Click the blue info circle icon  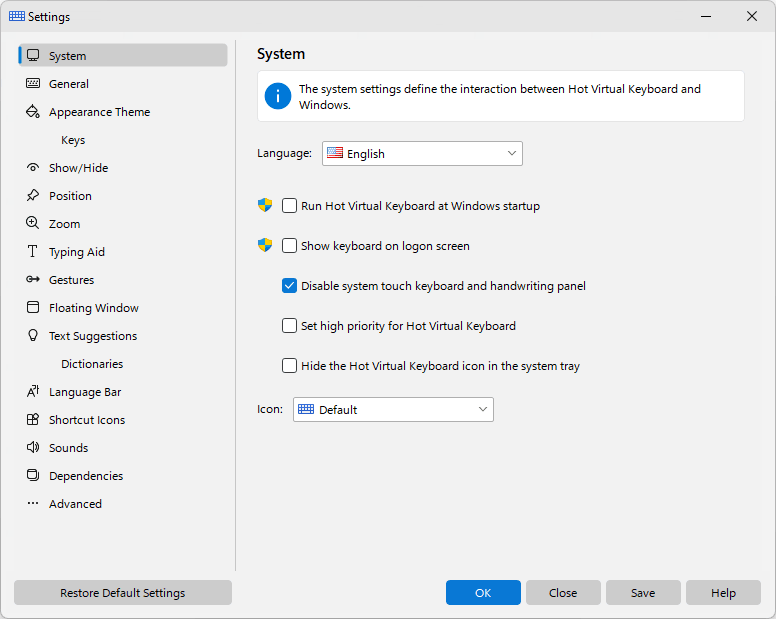(x=278, y=96)
